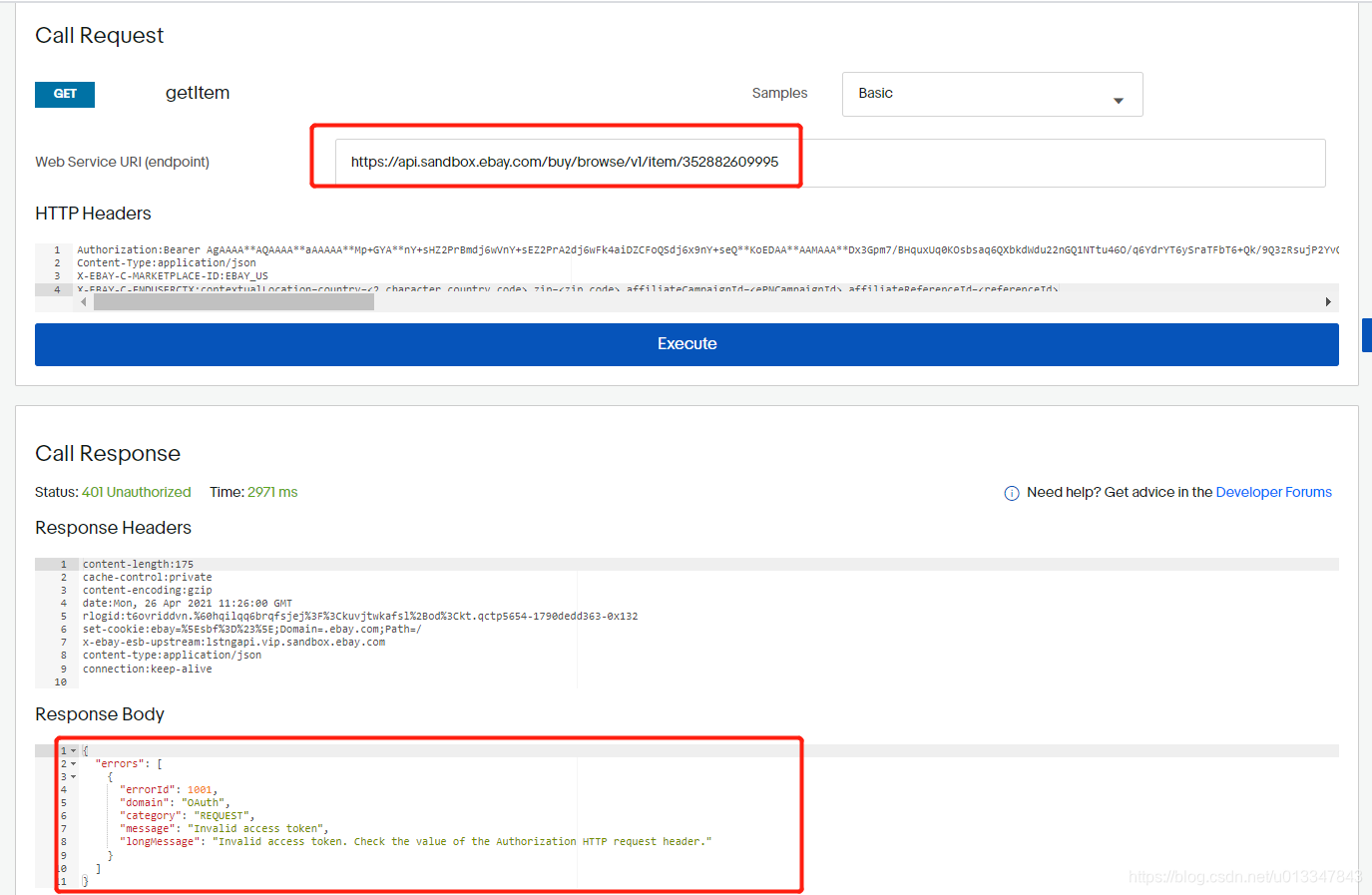Click the Call Response heading

point(108,454)
